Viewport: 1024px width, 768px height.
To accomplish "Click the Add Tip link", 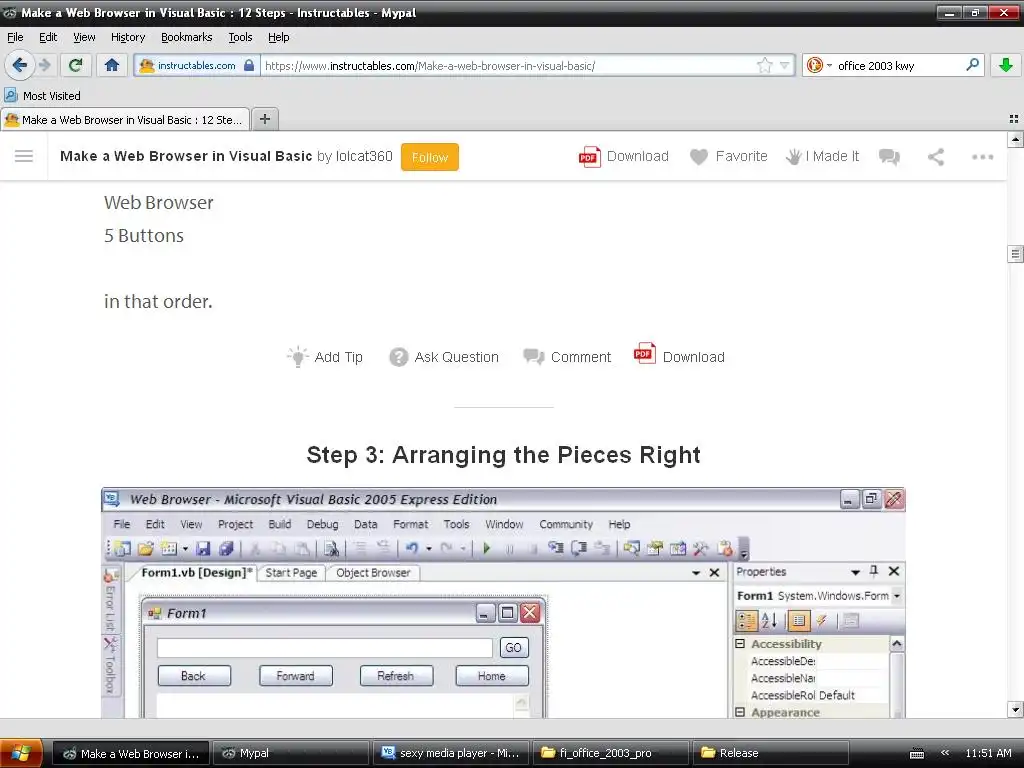I will pos(325,357).
